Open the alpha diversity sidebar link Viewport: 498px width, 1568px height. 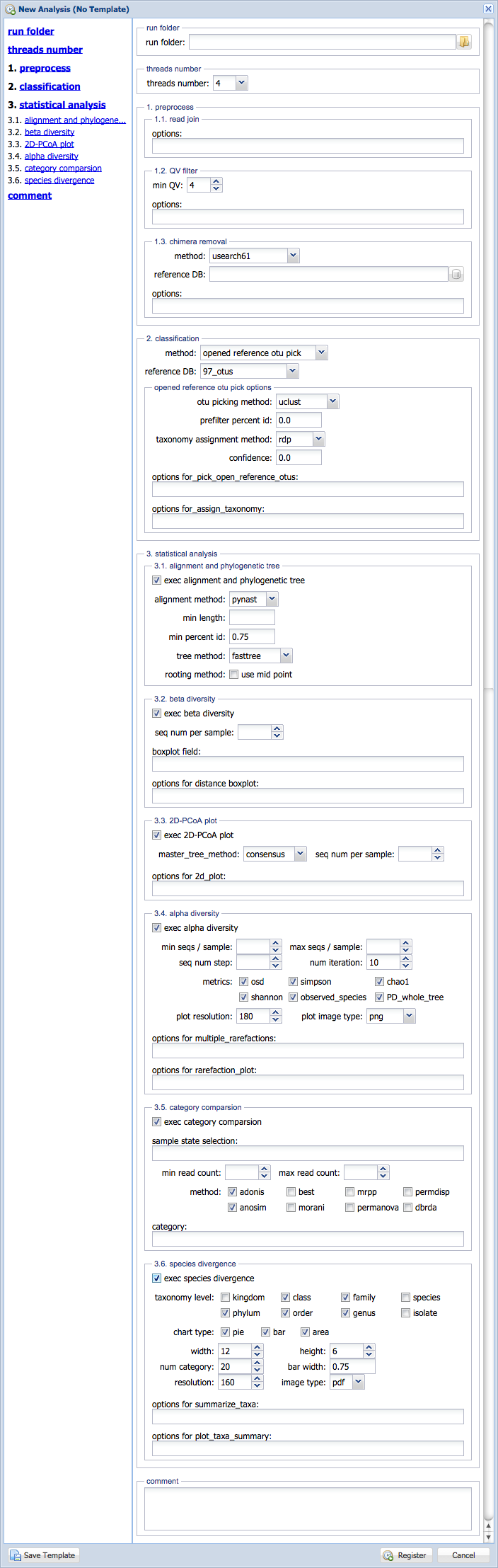pos(52,156)
